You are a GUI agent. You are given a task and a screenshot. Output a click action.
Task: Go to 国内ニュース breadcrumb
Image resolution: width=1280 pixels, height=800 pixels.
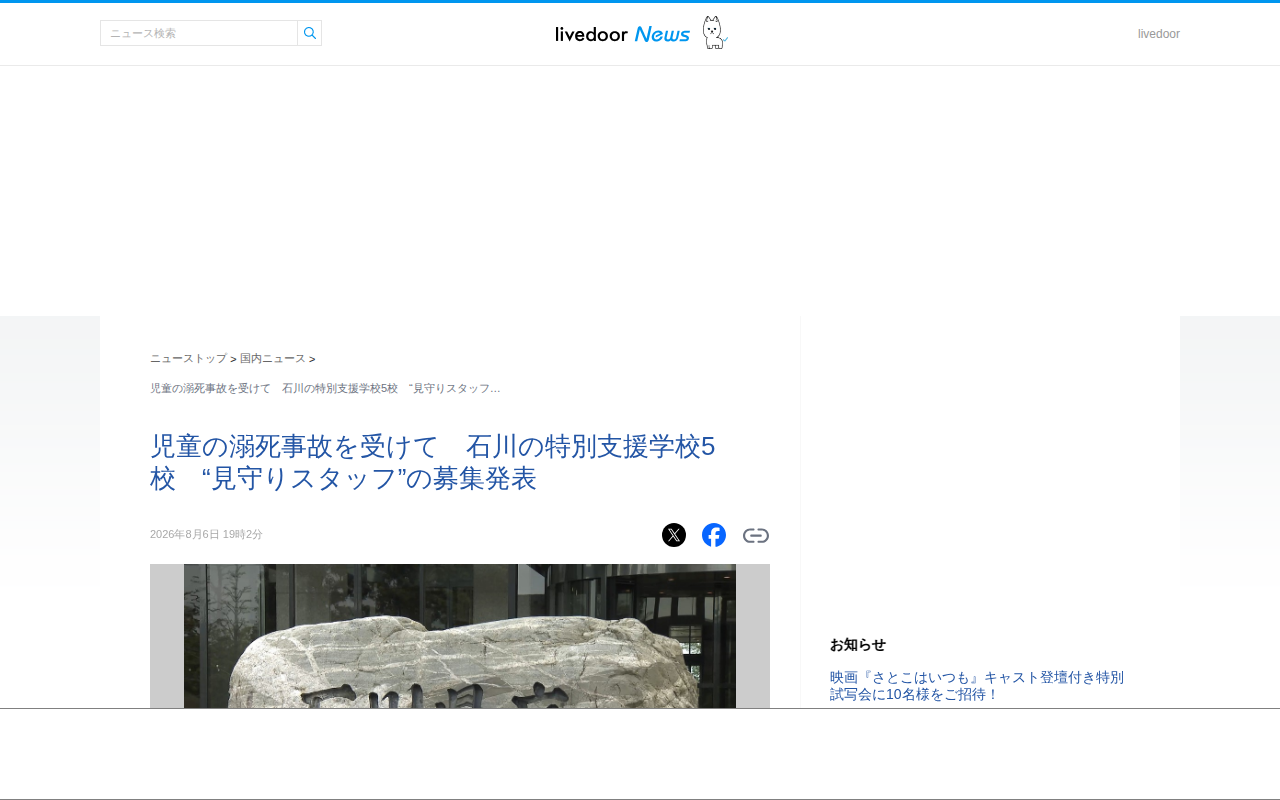(x=272, y=358)
